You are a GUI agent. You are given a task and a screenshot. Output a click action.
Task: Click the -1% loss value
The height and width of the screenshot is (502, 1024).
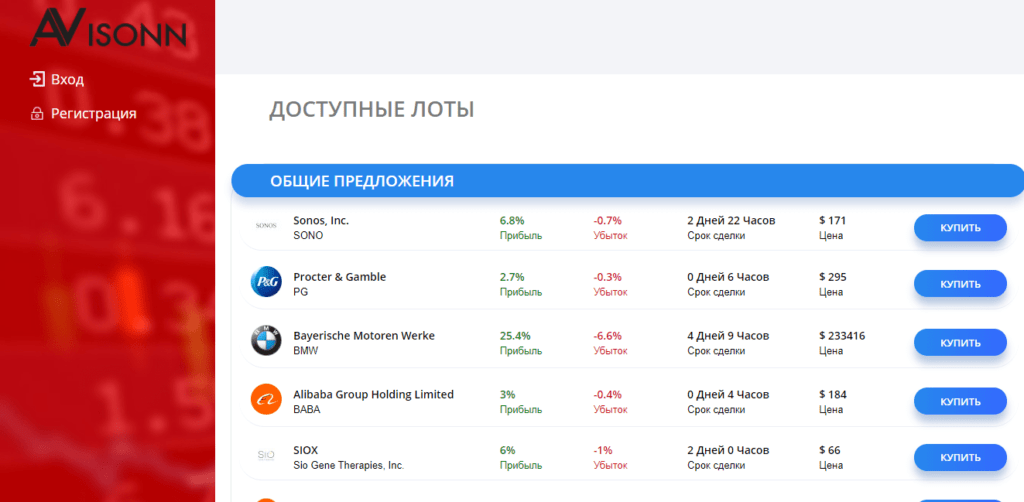603,450
